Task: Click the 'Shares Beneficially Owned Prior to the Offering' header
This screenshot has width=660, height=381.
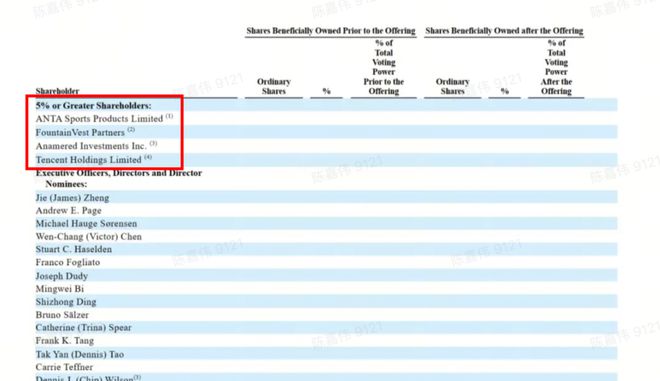Action: click(x=331, y=31)
